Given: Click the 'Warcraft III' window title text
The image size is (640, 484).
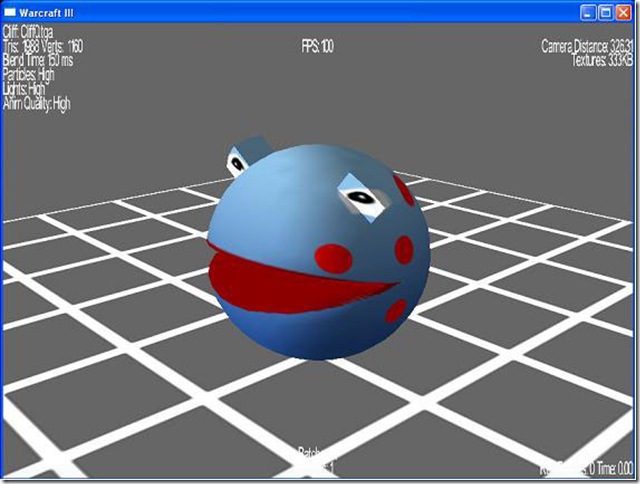Looking at the screenshot, I should tap(46, 13).
